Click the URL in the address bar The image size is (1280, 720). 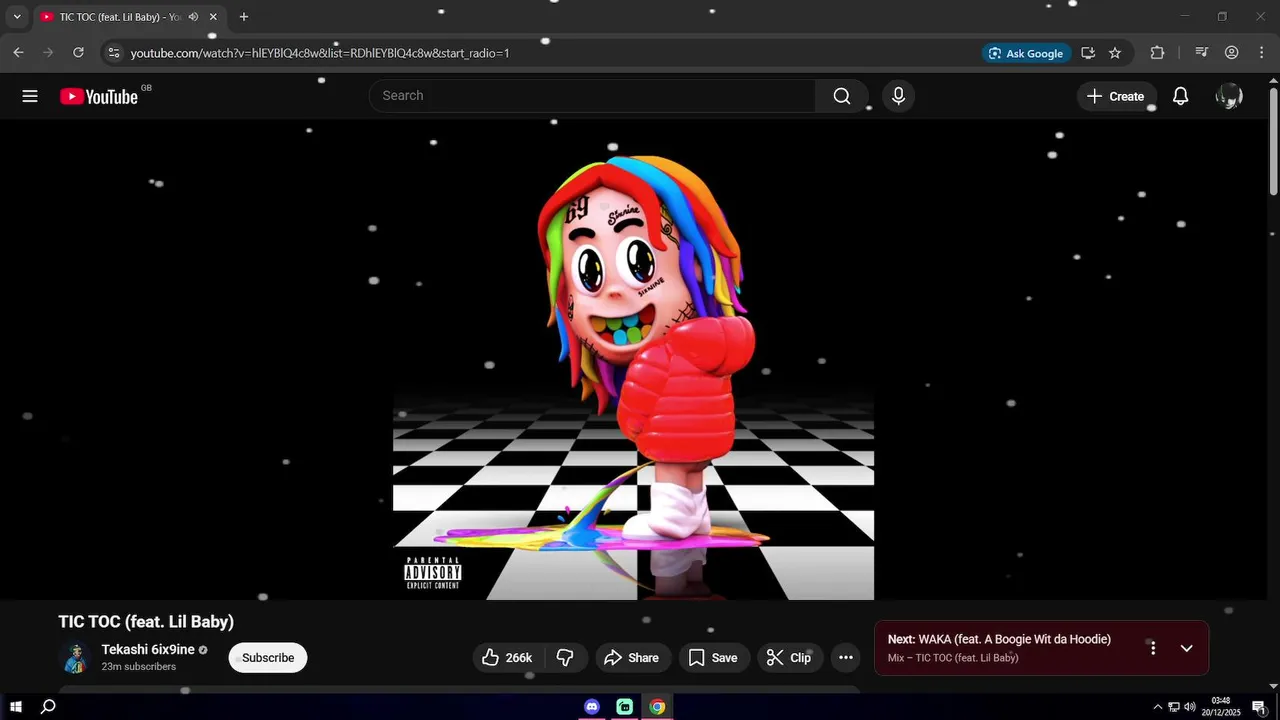[320, 53]
